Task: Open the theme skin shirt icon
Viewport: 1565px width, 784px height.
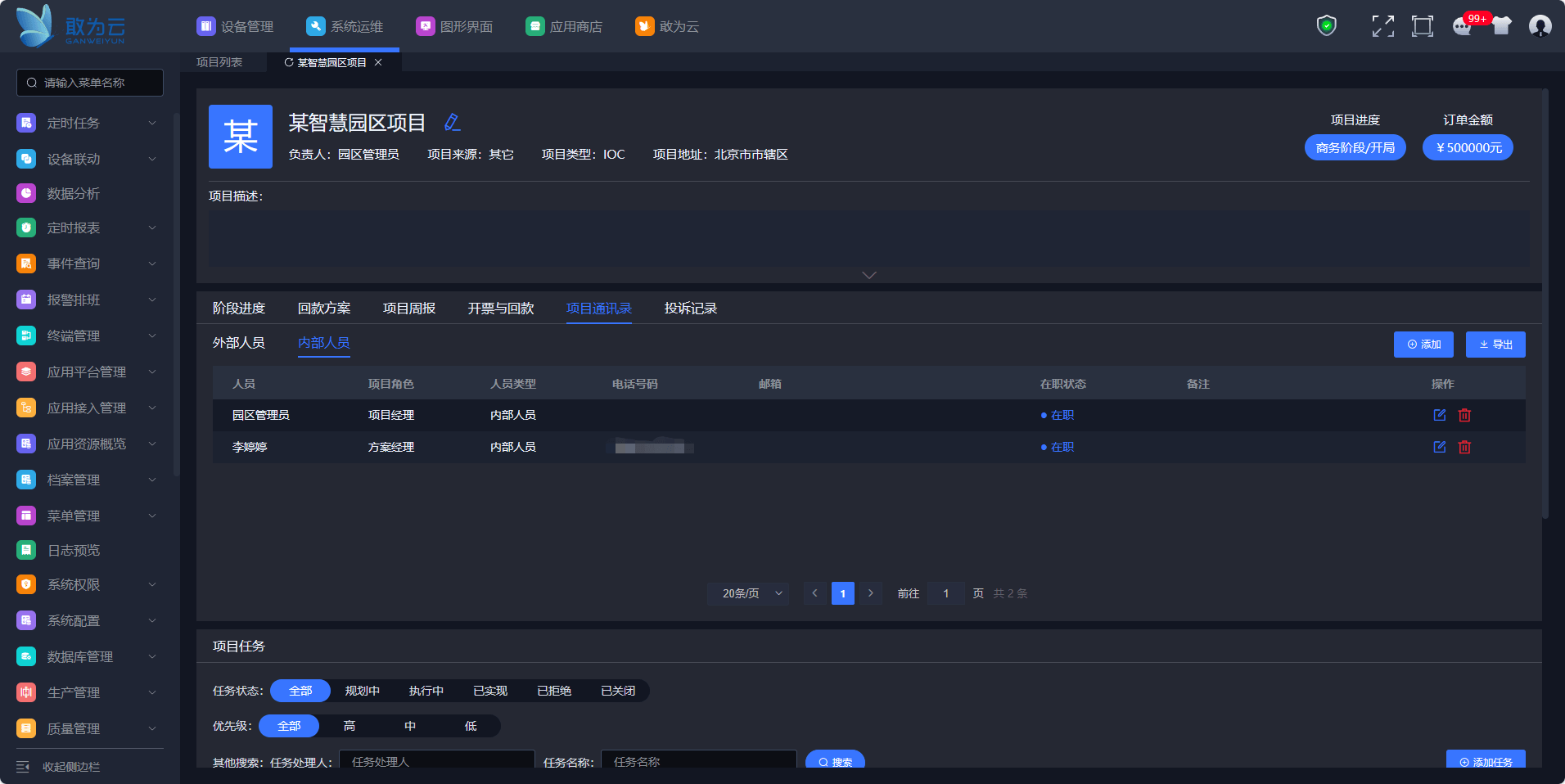Action: tap(1501, 26)
